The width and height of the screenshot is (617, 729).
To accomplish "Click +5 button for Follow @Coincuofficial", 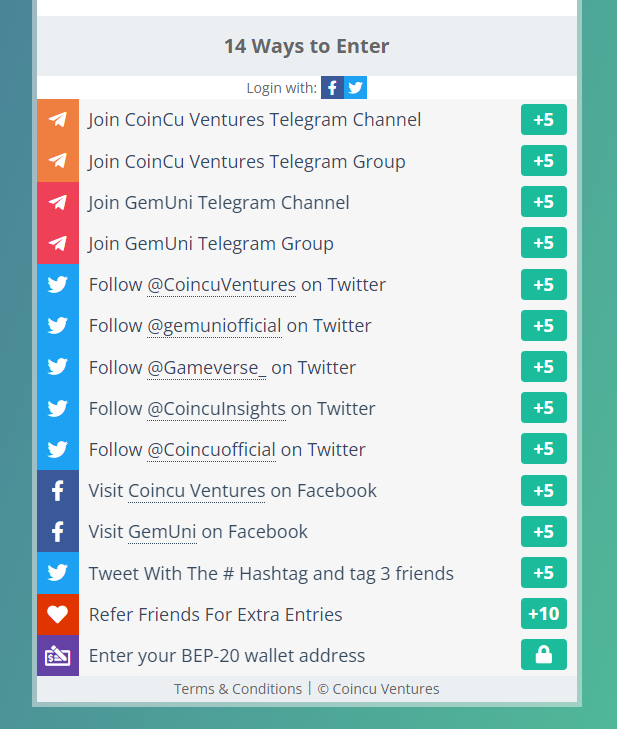I will [x=543, y=449].
